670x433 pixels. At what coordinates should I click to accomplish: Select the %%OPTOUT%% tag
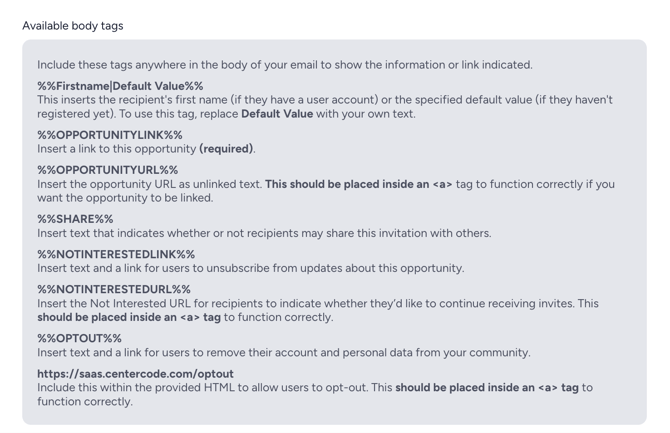79,338
